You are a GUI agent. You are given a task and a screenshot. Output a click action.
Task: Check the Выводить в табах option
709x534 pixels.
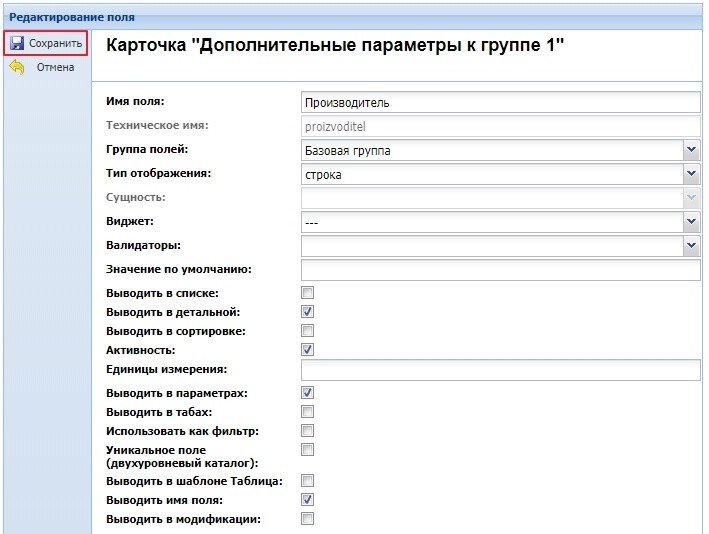pos(308,412)
